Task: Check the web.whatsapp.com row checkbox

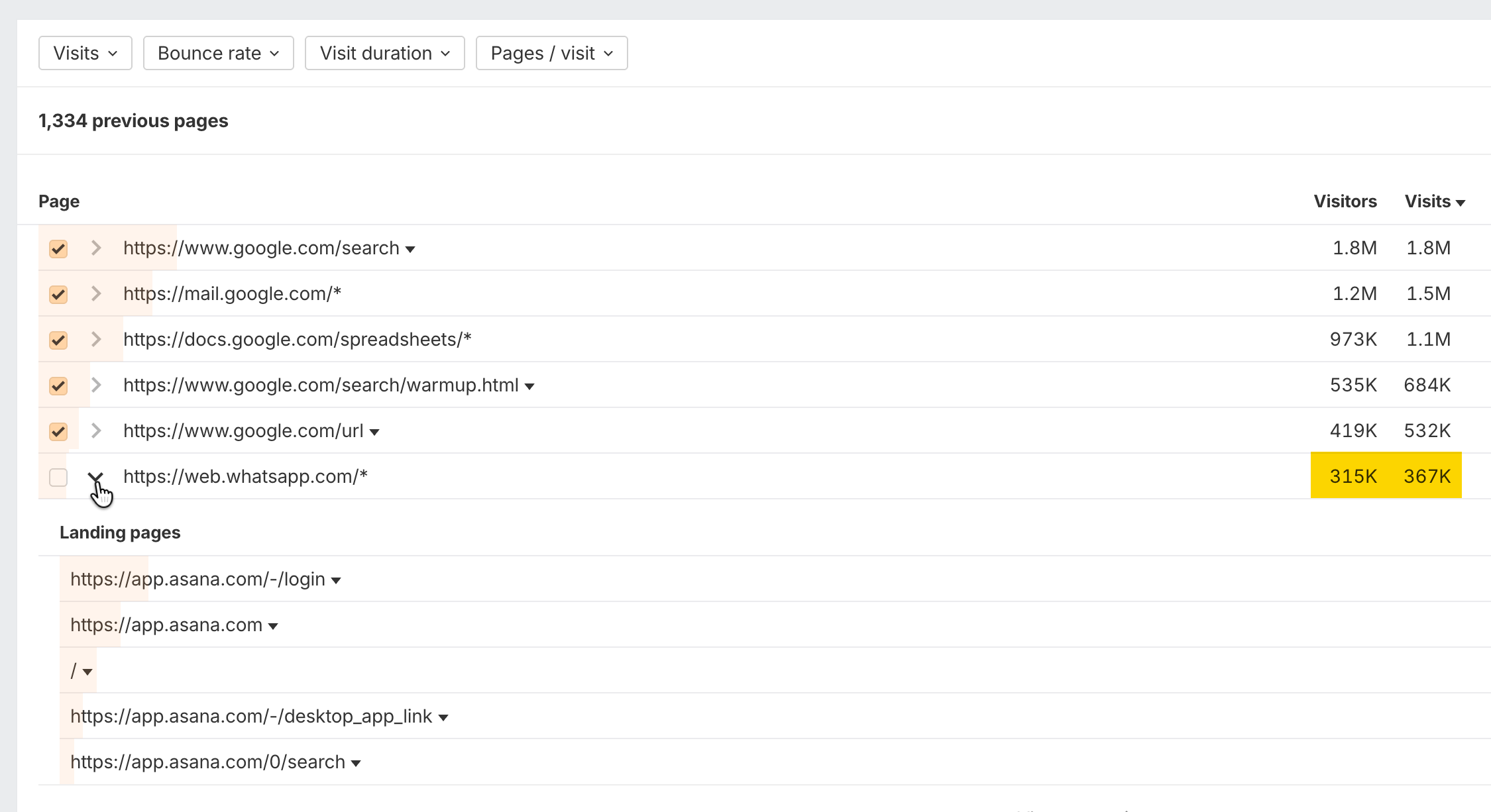Action: (x=58, y=477)
